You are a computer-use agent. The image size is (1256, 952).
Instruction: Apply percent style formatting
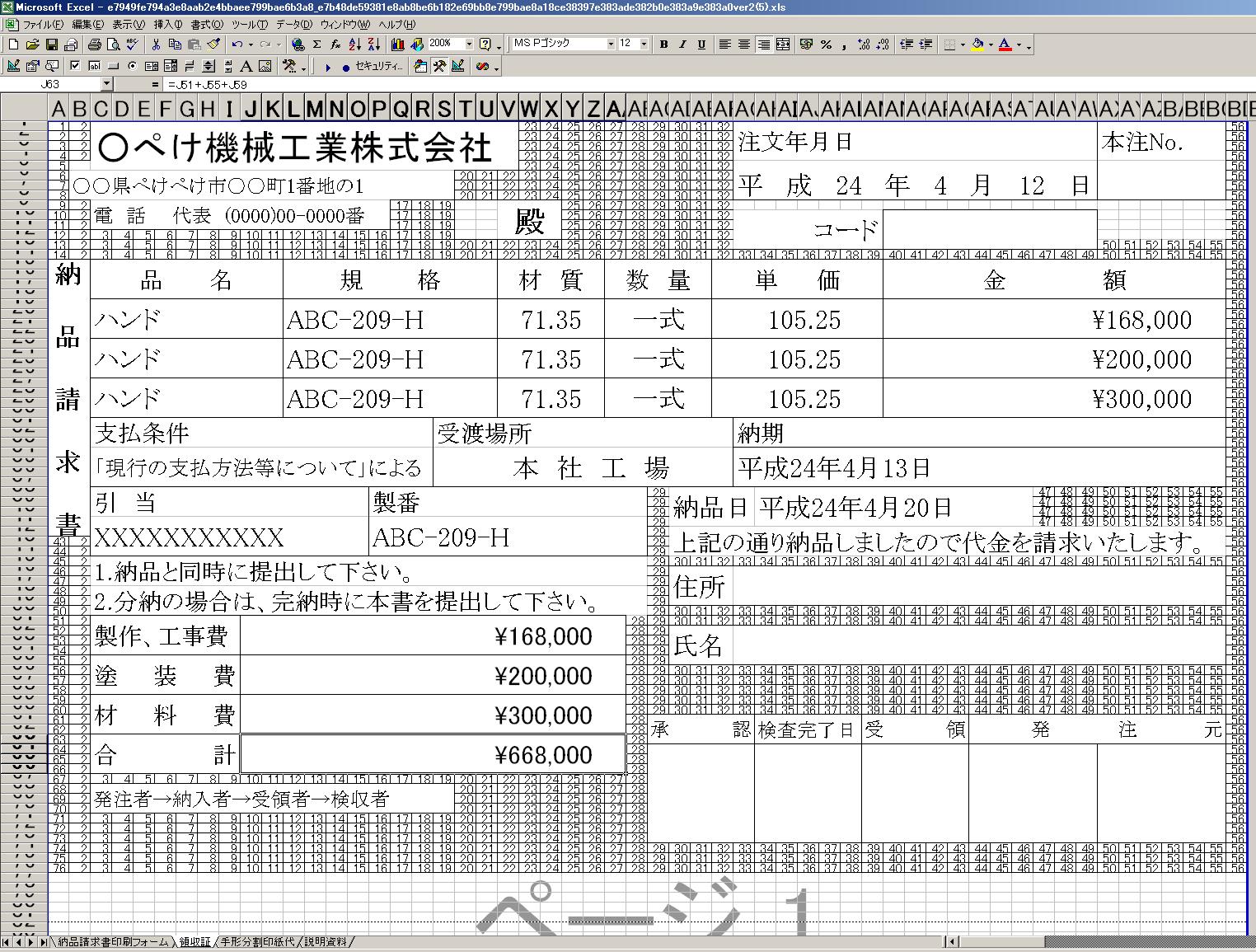coord(826,45)
